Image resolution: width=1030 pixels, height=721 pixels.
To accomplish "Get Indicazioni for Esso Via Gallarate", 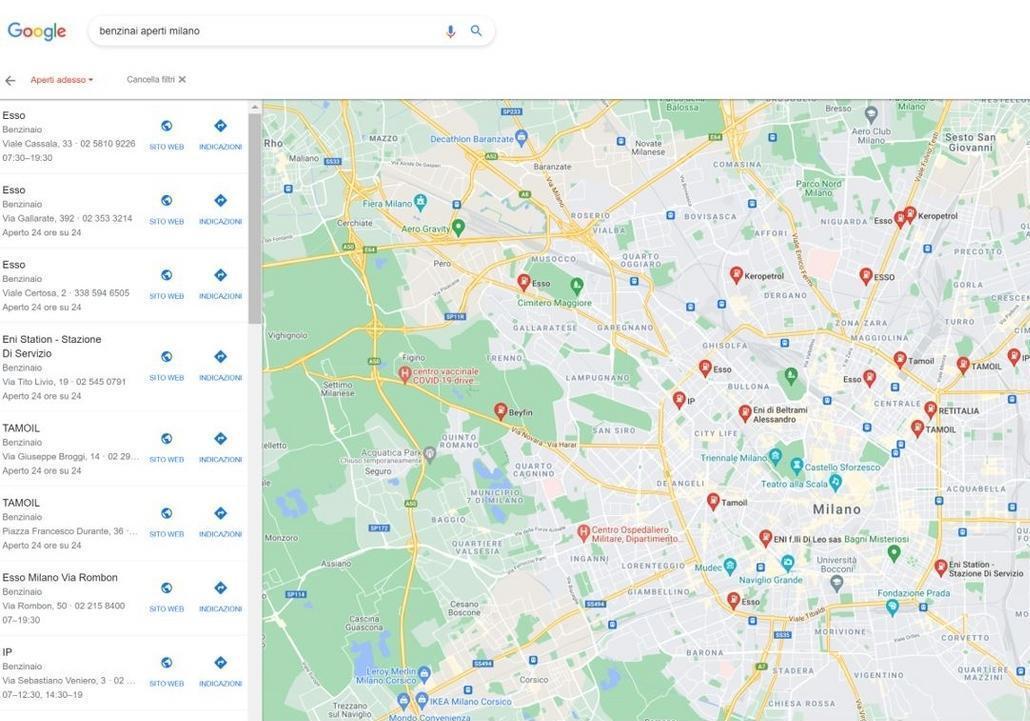I will click(x=221, y=209).
